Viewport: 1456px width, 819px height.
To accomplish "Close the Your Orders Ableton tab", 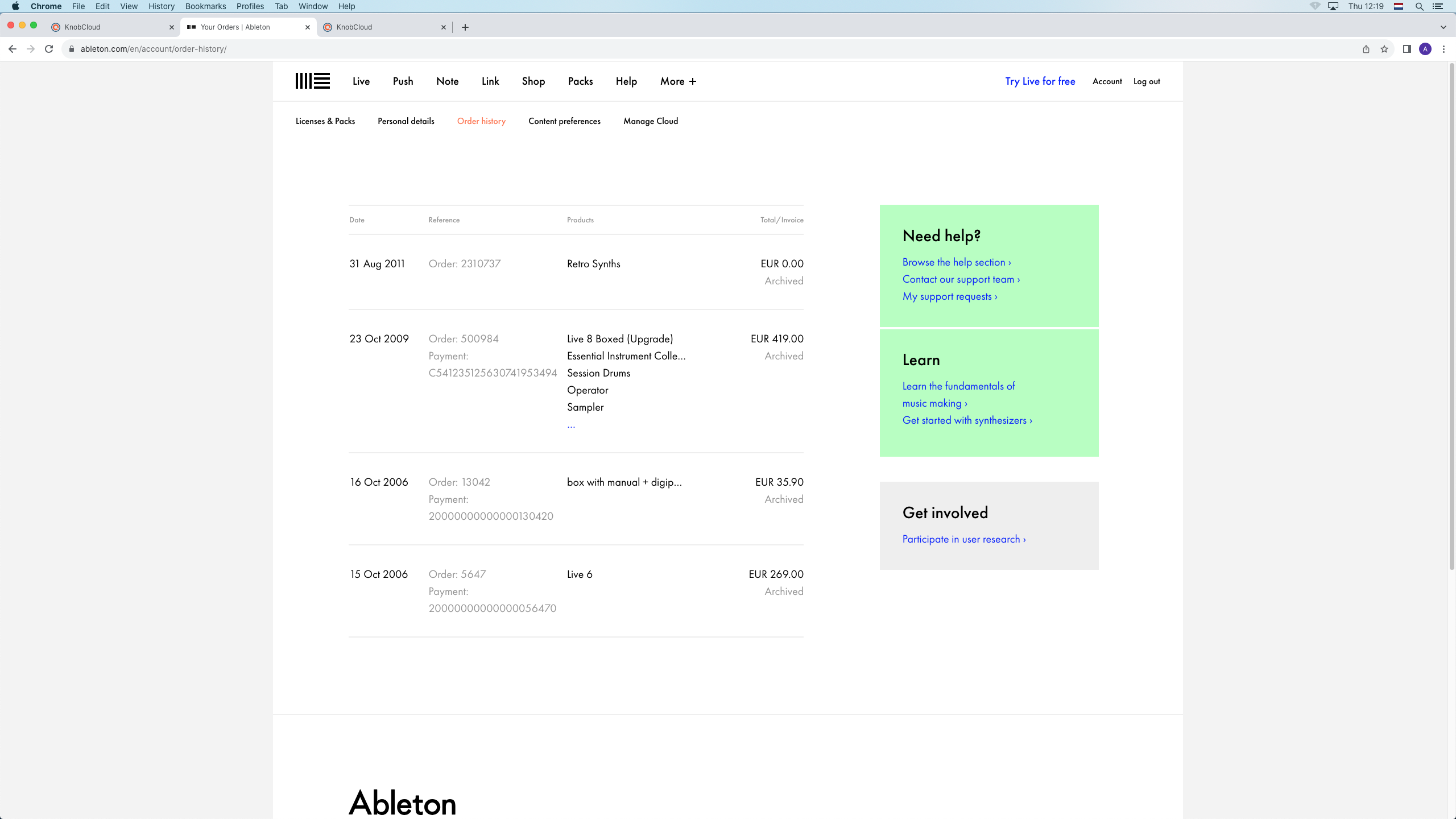I will (x=308, y=27).
